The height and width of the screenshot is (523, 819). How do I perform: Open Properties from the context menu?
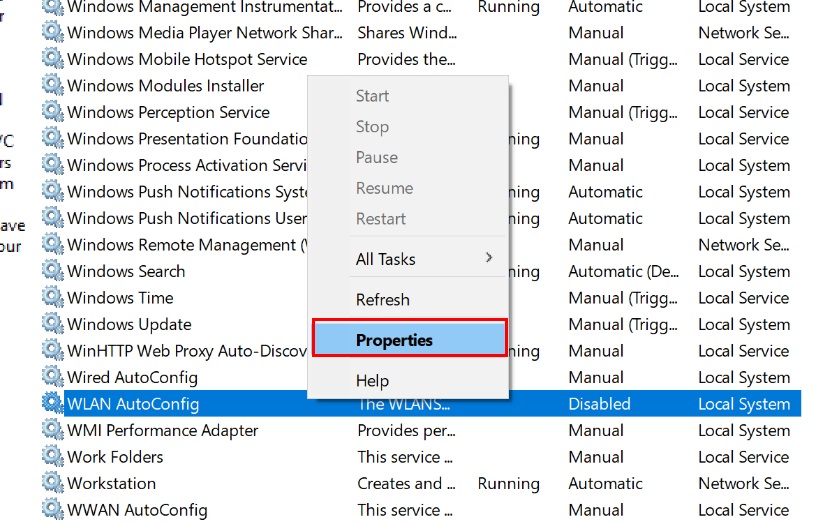[394, 340]
